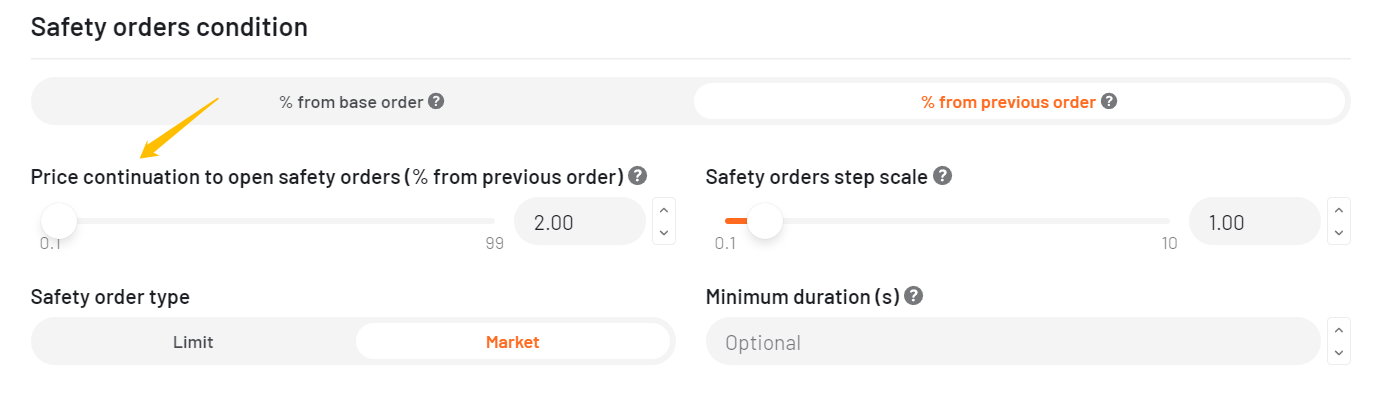This screenshot has height=416, width=1379.
Task: Increase step scale value with up arrow
Action: point(1340,210)
